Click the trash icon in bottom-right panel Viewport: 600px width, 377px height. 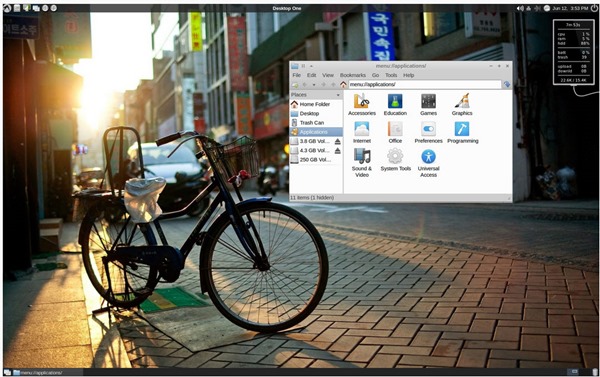pos(594,372)
